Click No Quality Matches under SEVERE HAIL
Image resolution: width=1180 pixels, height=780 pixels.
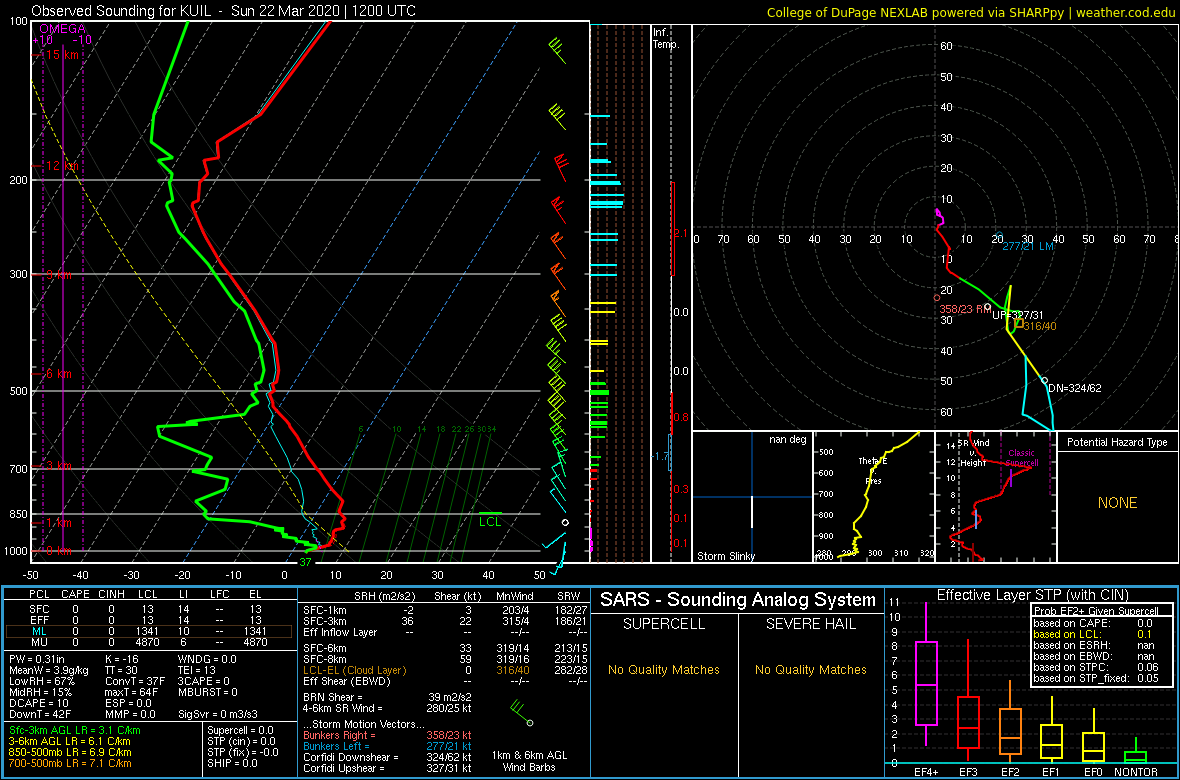pos(810,669)
